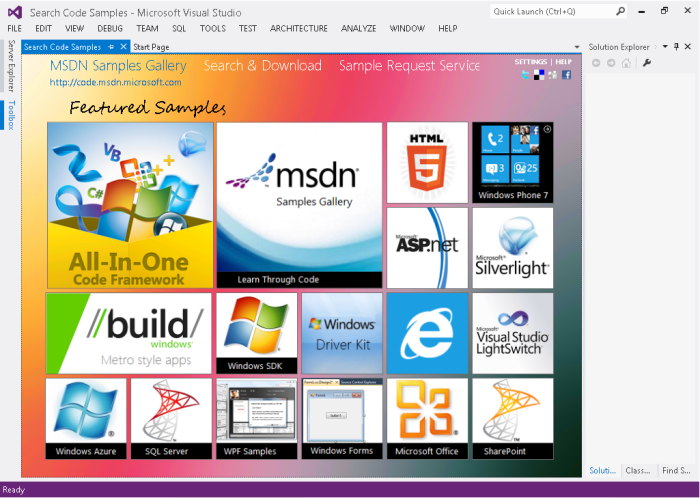
Task: Expand the Toolbox side tab
Action: 11,115
